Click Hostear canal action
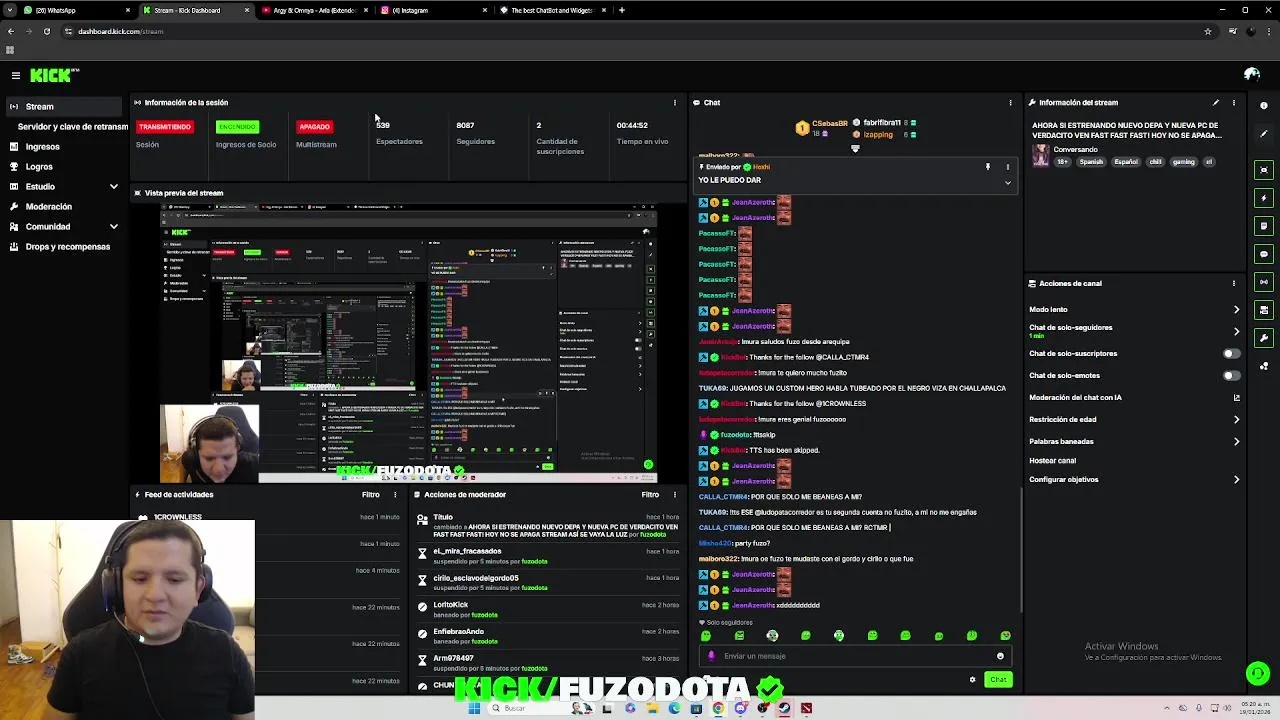This screenshot has width=1280, height=720. [x=1052, y=461]
